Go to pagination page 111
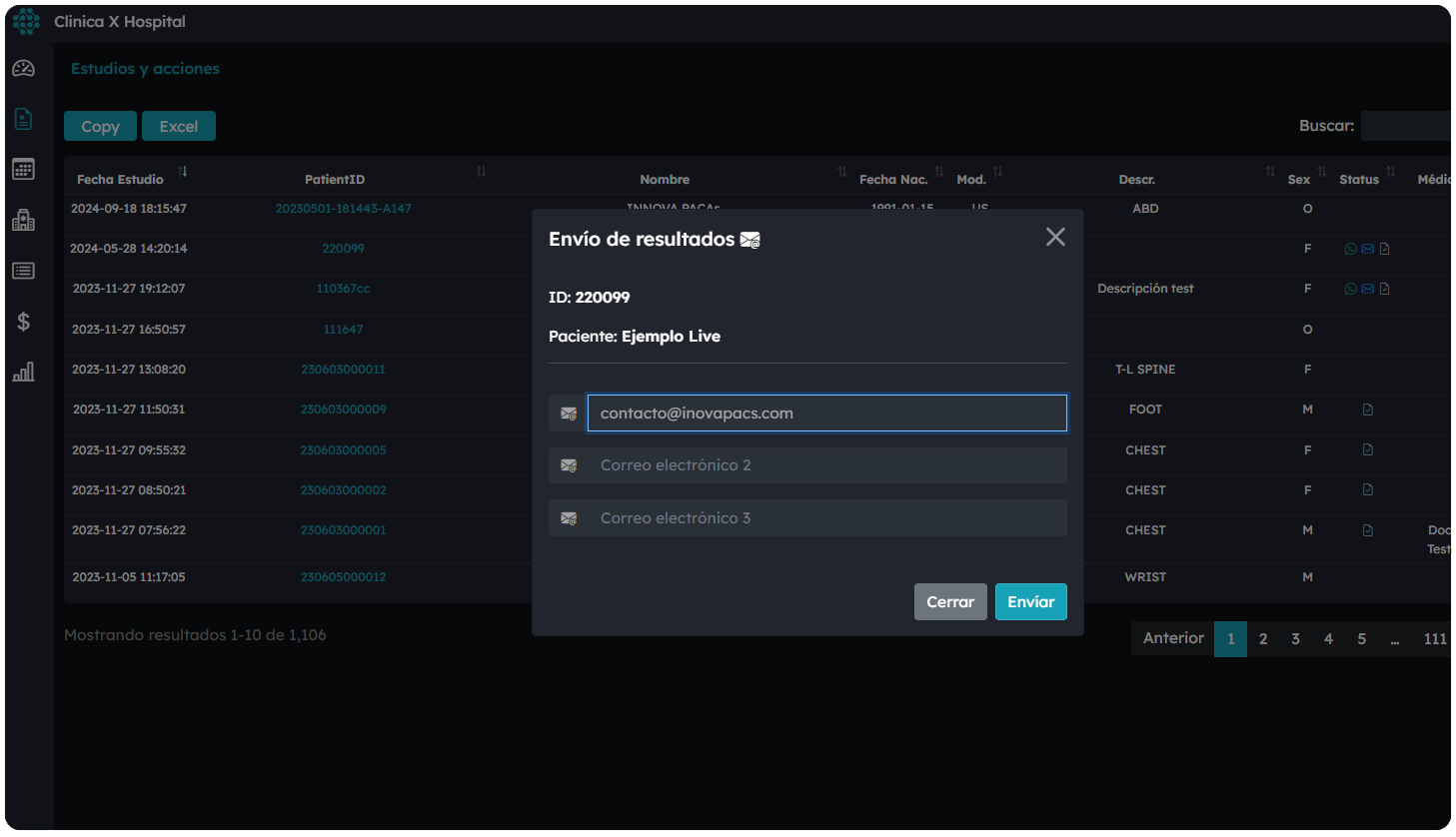The width and height of the screenshot is (1456, 837). (x=1435, y=639)
